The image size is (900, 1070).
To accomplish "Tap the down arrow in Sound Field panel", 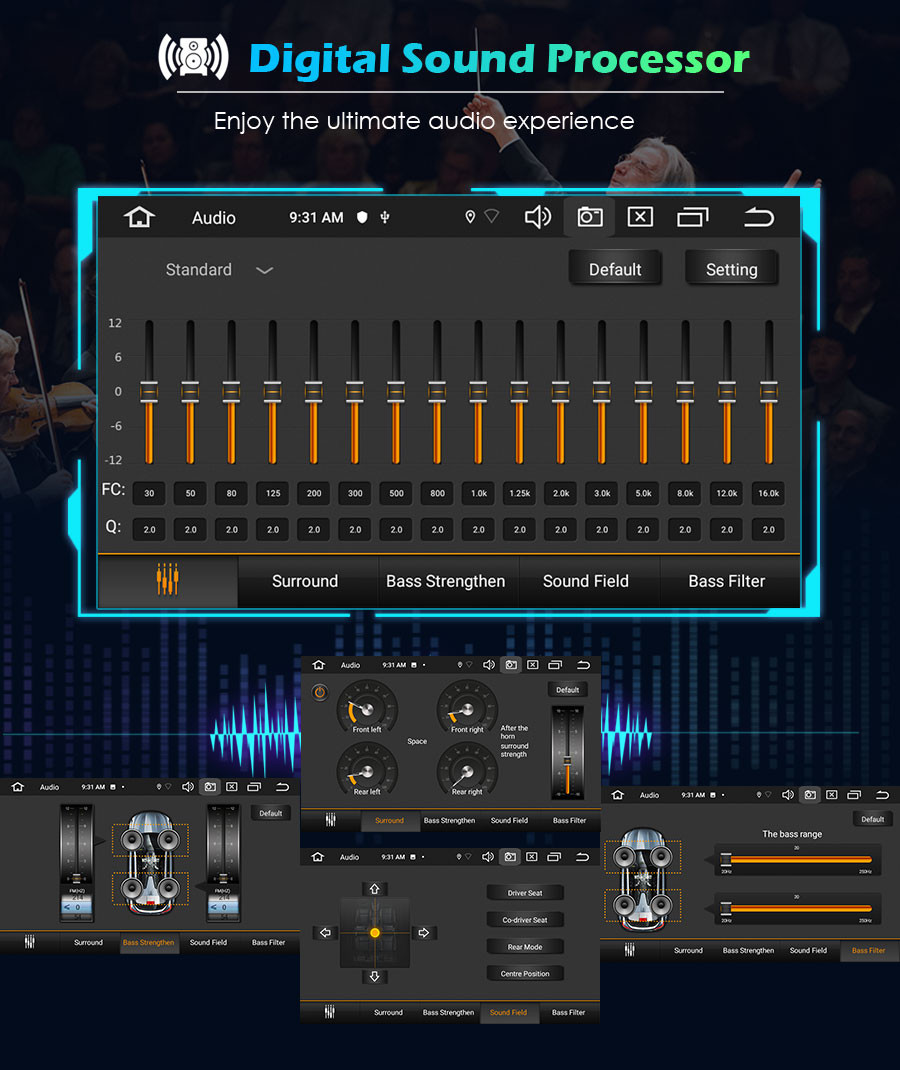I will click(375, 977).
